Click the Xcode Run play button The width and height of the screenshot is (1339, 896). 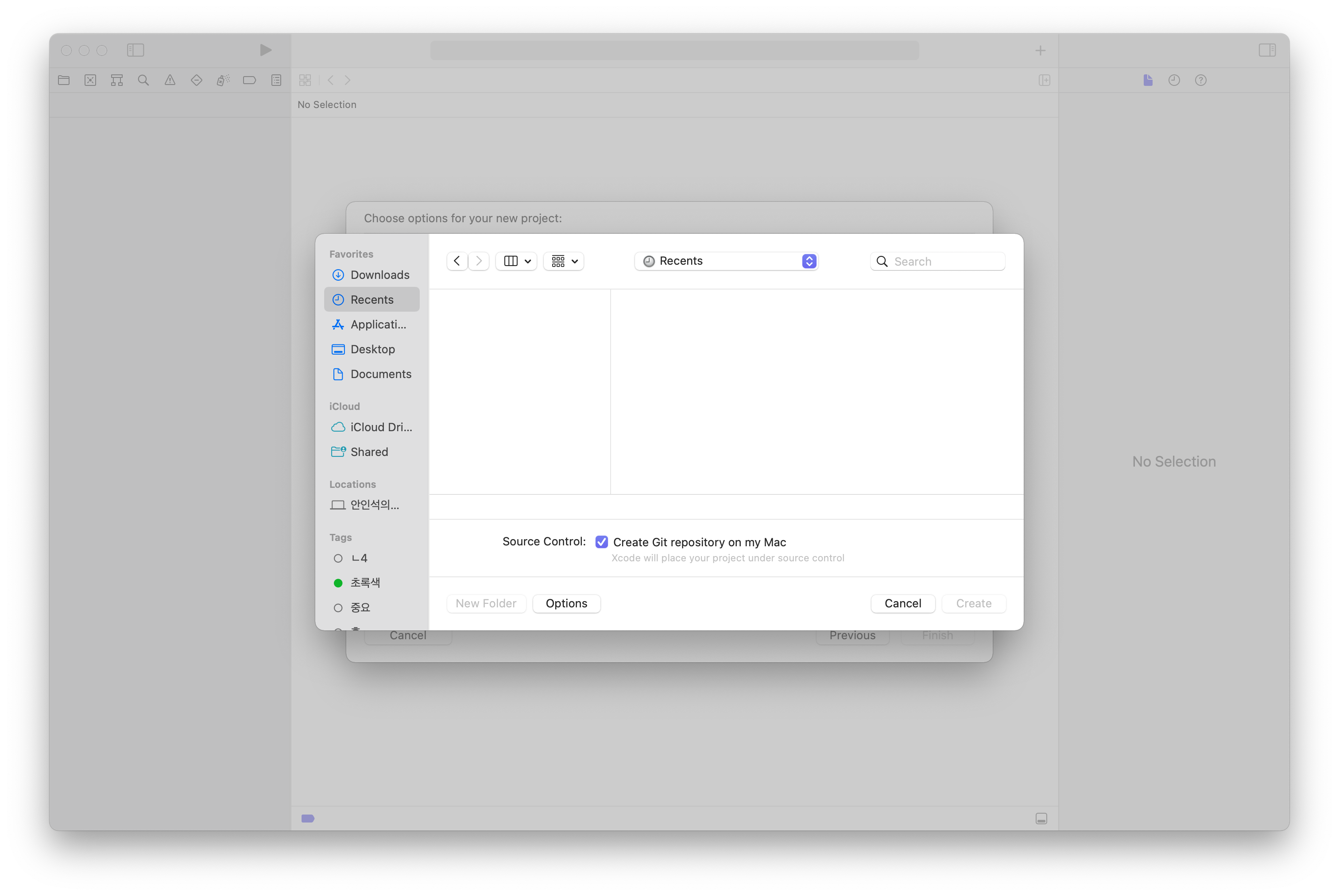[x=265, y=50]
